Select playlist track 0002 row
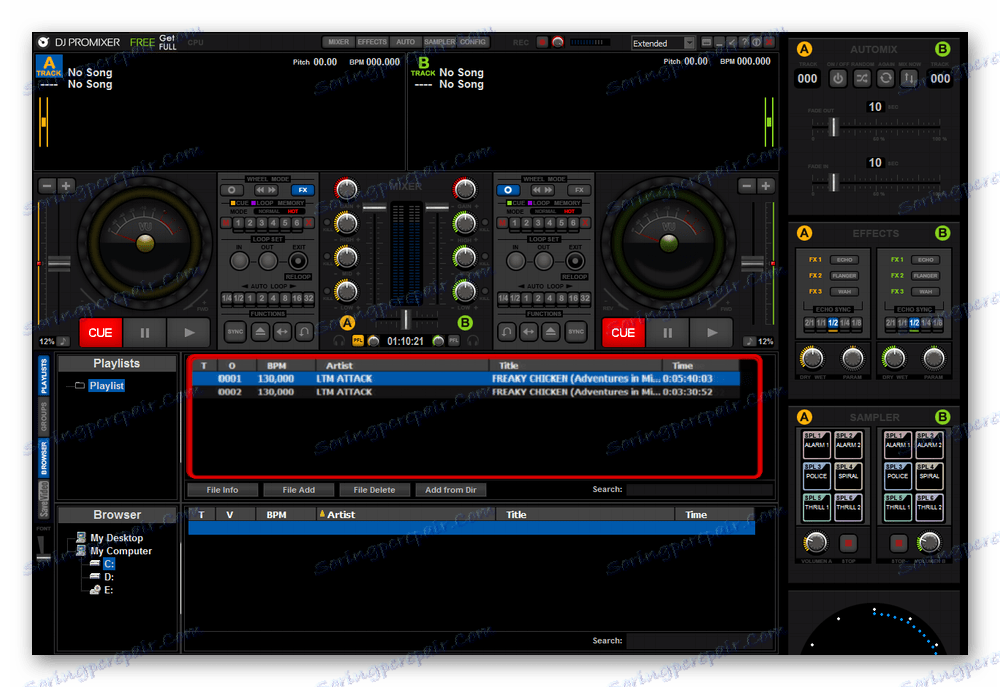This screenshot has height=687, width=1000. [466, 392]
